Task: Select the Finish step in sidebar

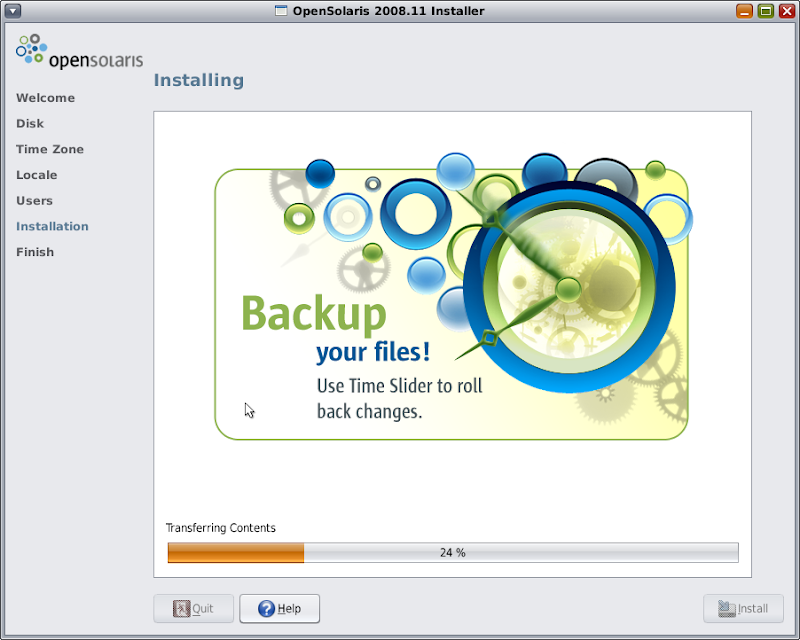Action: pyautogui.click(x=35, y=252)
